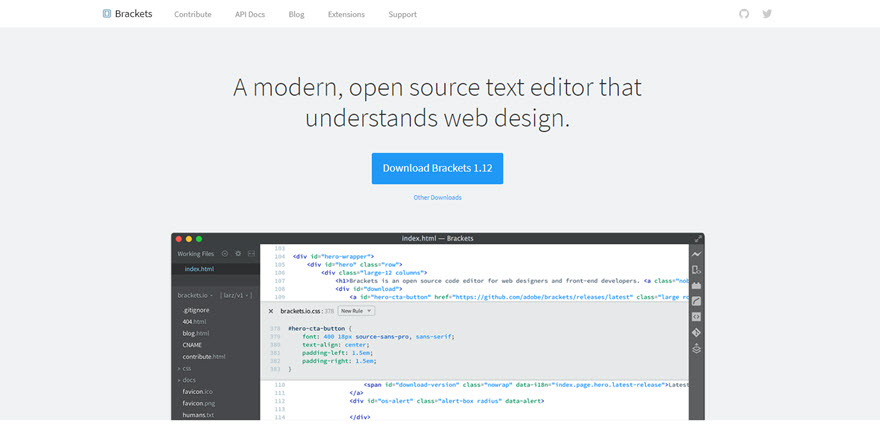
Task: Follow the Other Downloads link
Action: click(x=437, y=198)
